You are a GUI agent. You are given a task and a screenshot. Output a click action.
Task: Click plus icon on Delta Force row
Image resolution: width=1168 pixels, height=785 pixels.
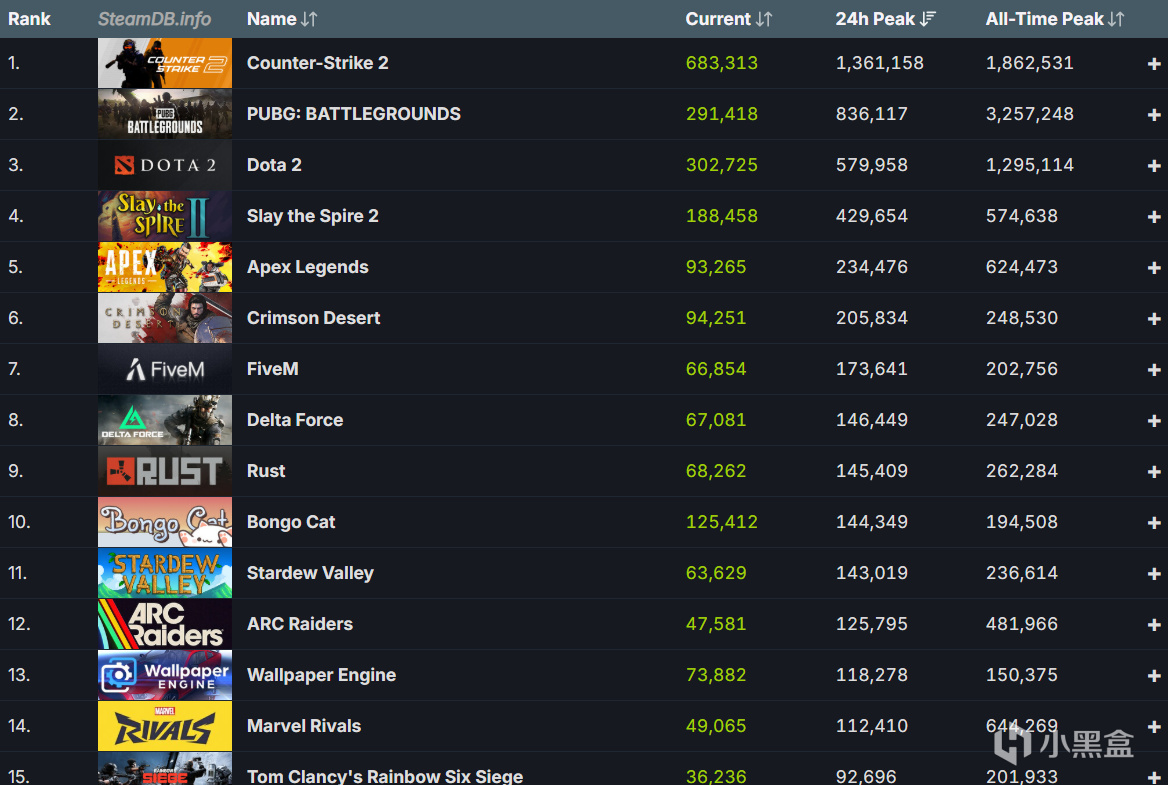tap(1154, 421)
